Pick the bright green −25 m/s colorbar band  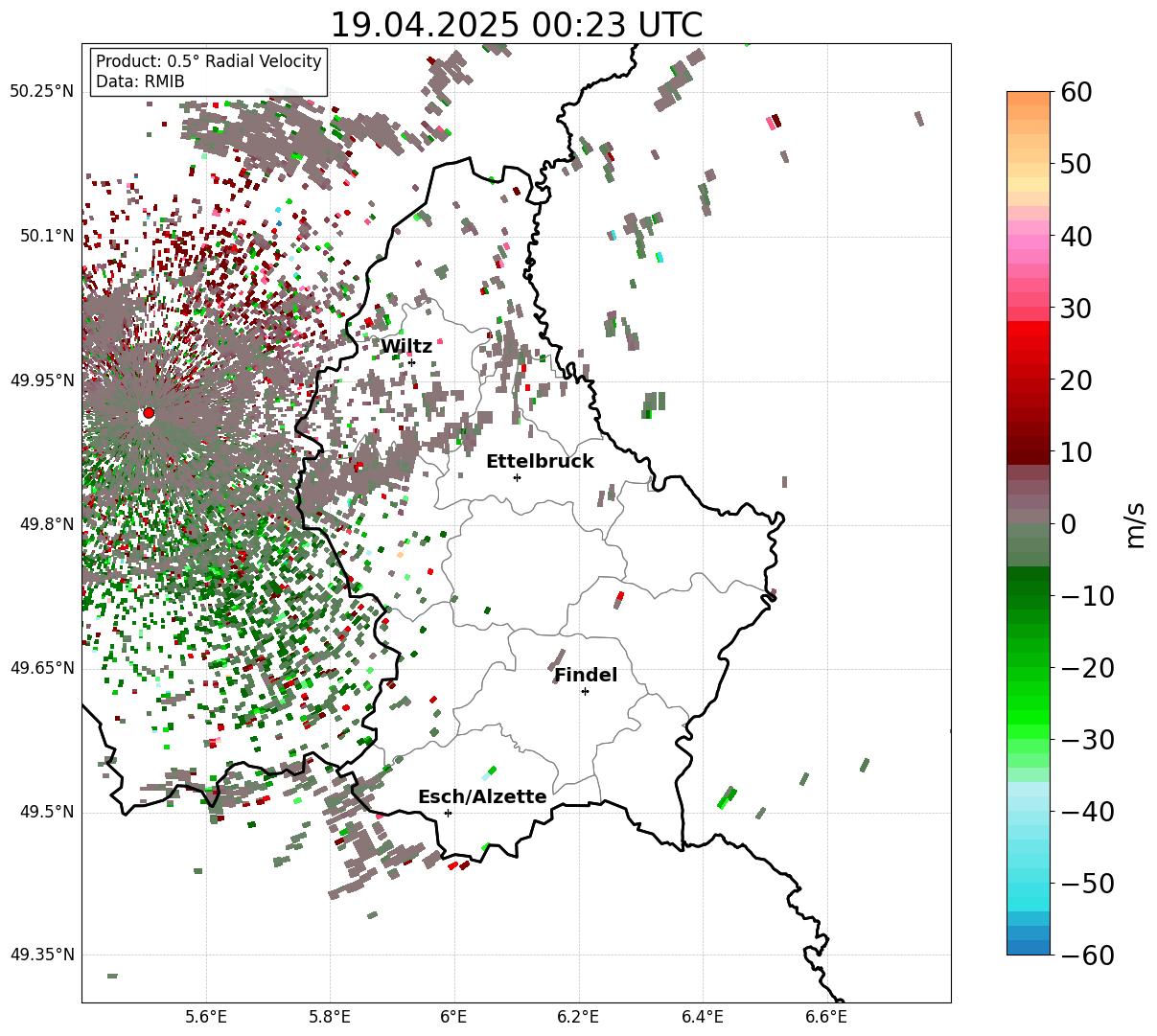coord(1029,703)
